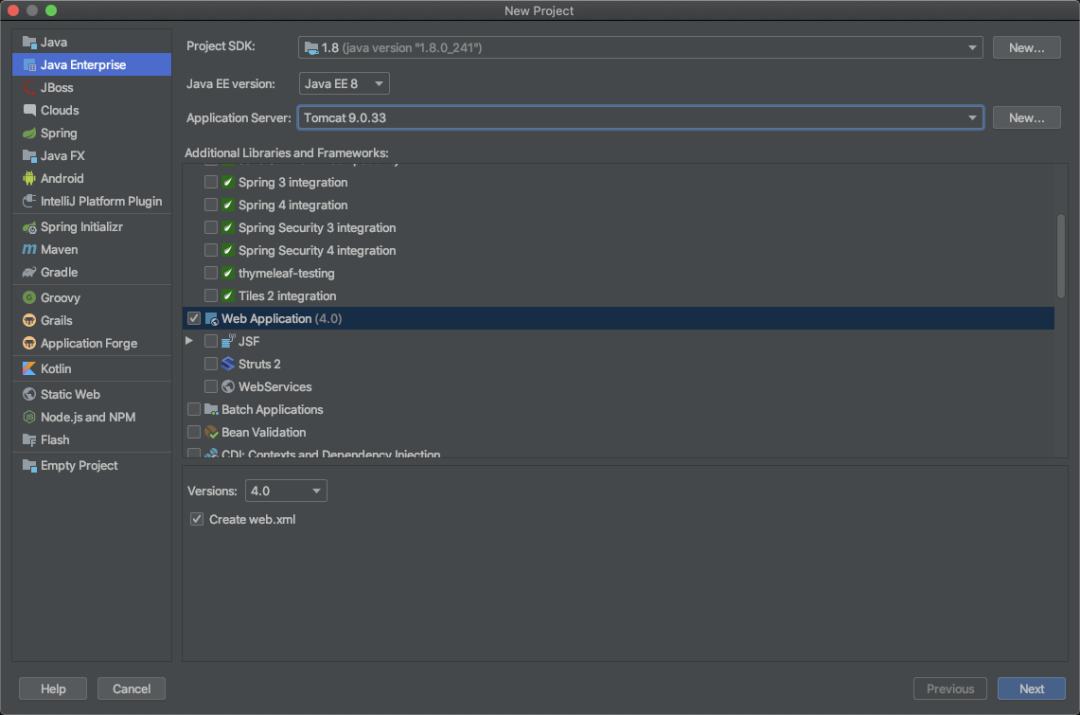Click the Next button

click(x=1031, y=689)
